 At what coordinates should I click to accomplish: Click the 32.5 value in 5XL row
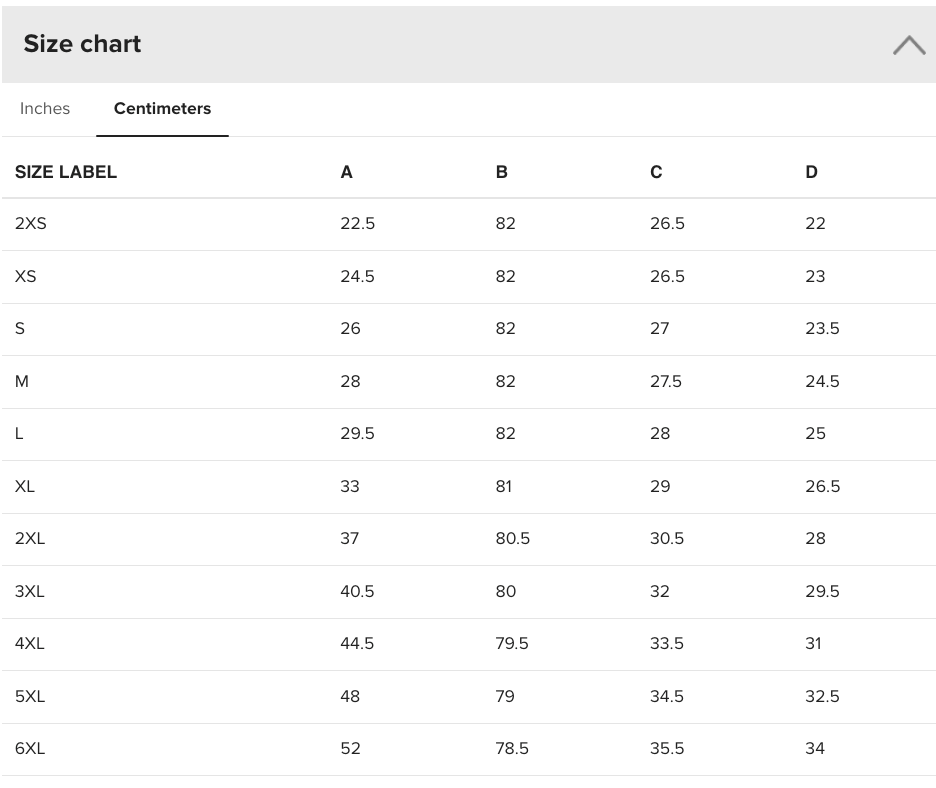pos(822,697)
